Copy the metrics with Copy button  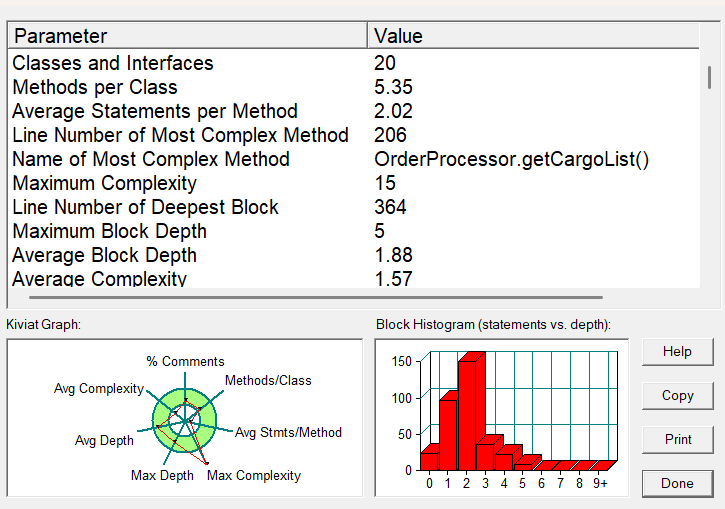click(x=677, y=396)
